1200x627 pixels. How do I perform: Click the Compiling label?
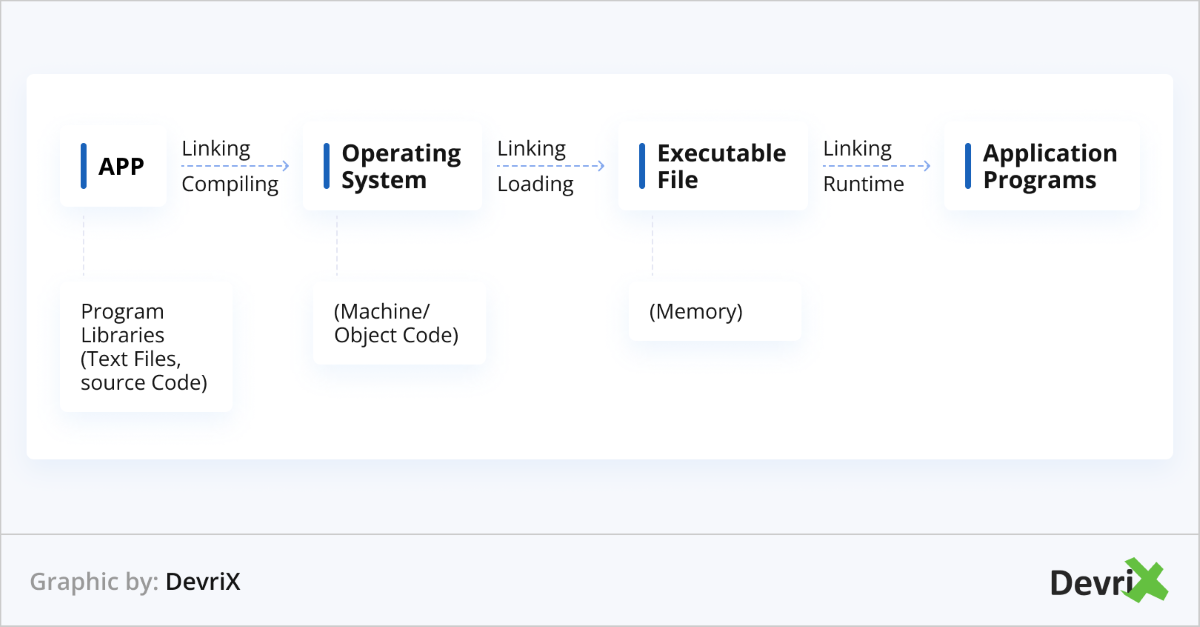pos(230,184)
